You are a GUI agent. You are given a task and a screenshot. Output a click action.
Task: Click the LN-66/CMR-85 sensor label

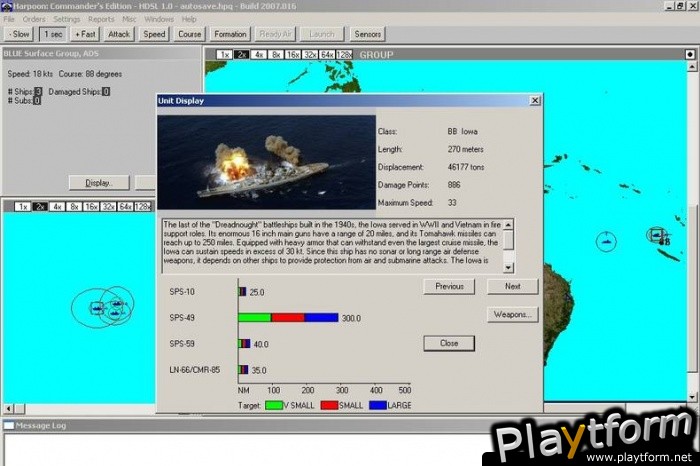[195, 370]
